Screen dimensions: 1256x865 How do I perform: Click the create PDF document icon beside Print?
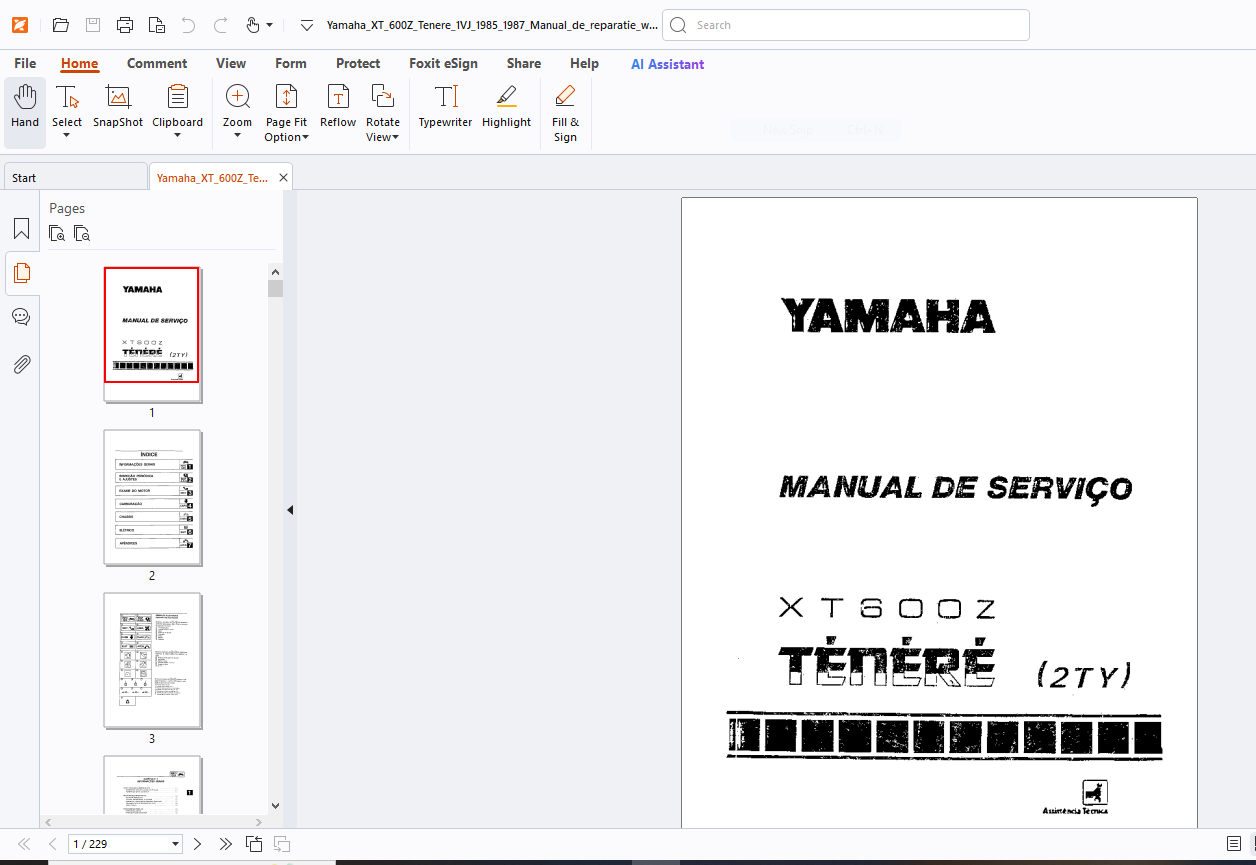click(156, 25)
